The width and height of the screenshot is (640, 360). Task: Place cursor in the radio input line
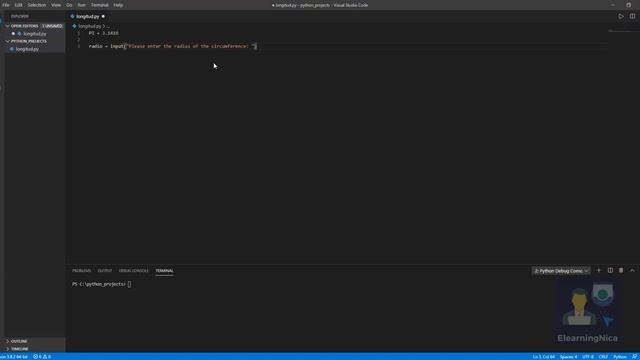click(173, 46)
